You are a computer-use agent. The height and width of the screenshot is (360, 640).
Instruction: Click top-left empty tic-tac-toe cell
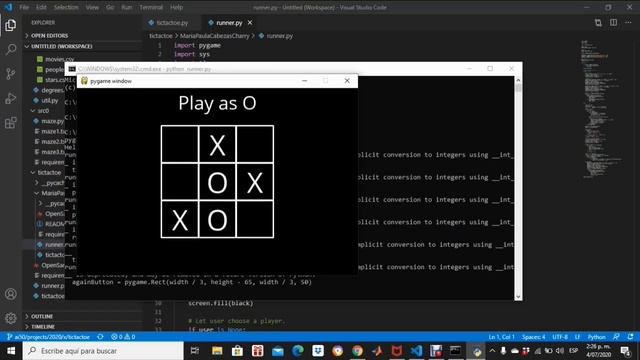[x=180, y=144]
